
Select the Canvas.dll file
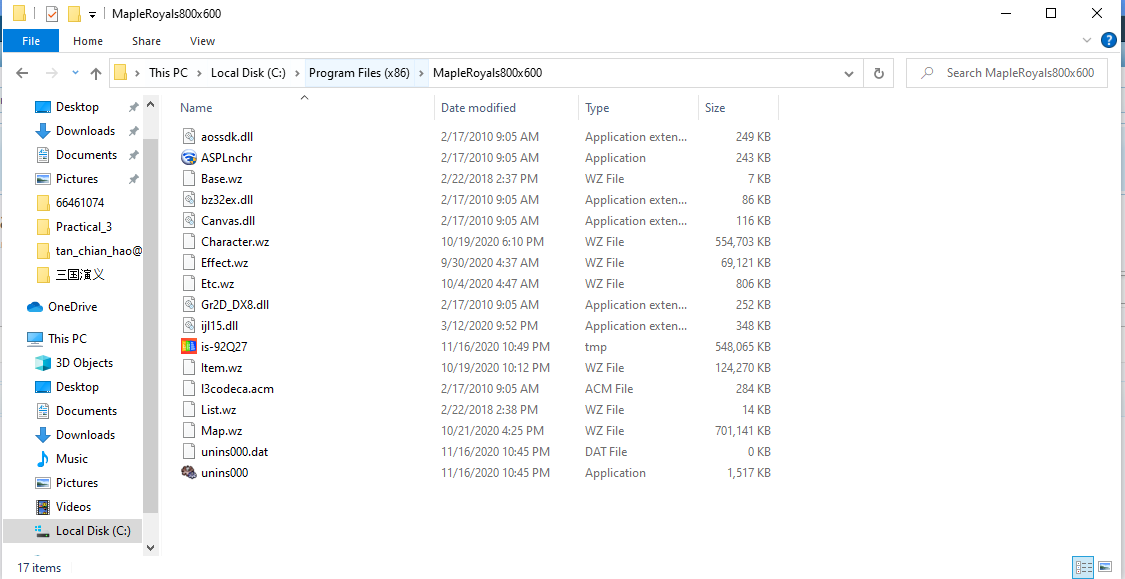228,221
